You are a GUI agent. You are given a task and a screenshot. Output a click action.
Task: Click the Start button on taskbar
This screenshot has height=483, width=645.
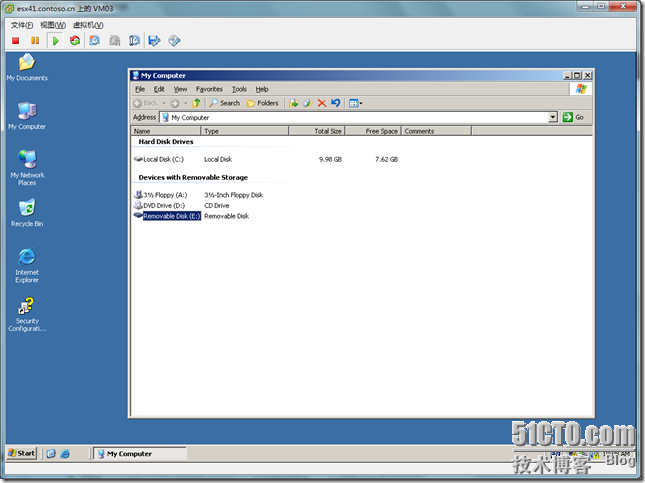(x=22, y=453)
